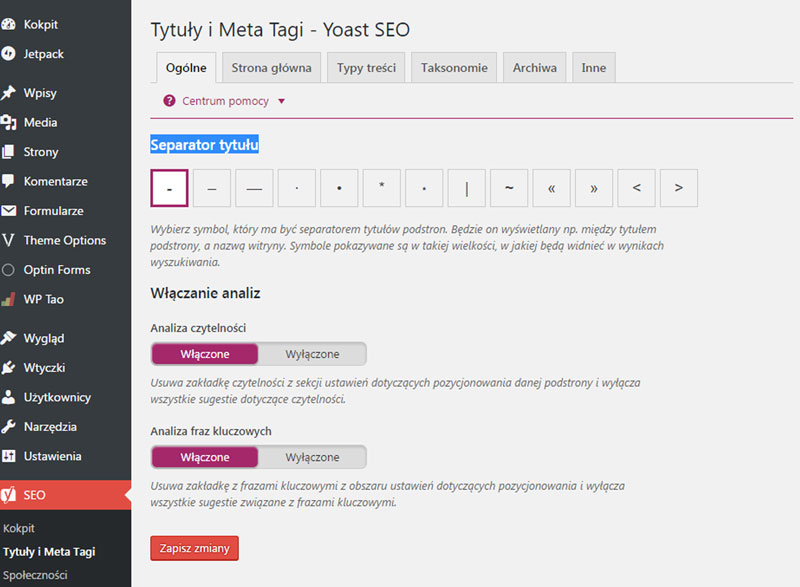Click the Użytkownicy user icon
Viewport: 800px width, 587px height.
pos(8,397)
